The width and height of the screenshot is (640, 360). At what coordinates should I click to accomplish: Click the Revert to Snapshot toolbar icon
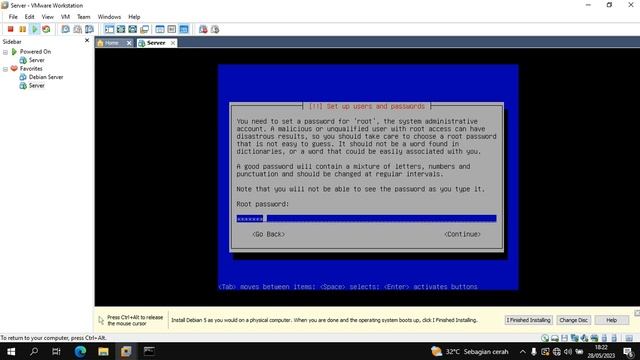click(77, 29)
